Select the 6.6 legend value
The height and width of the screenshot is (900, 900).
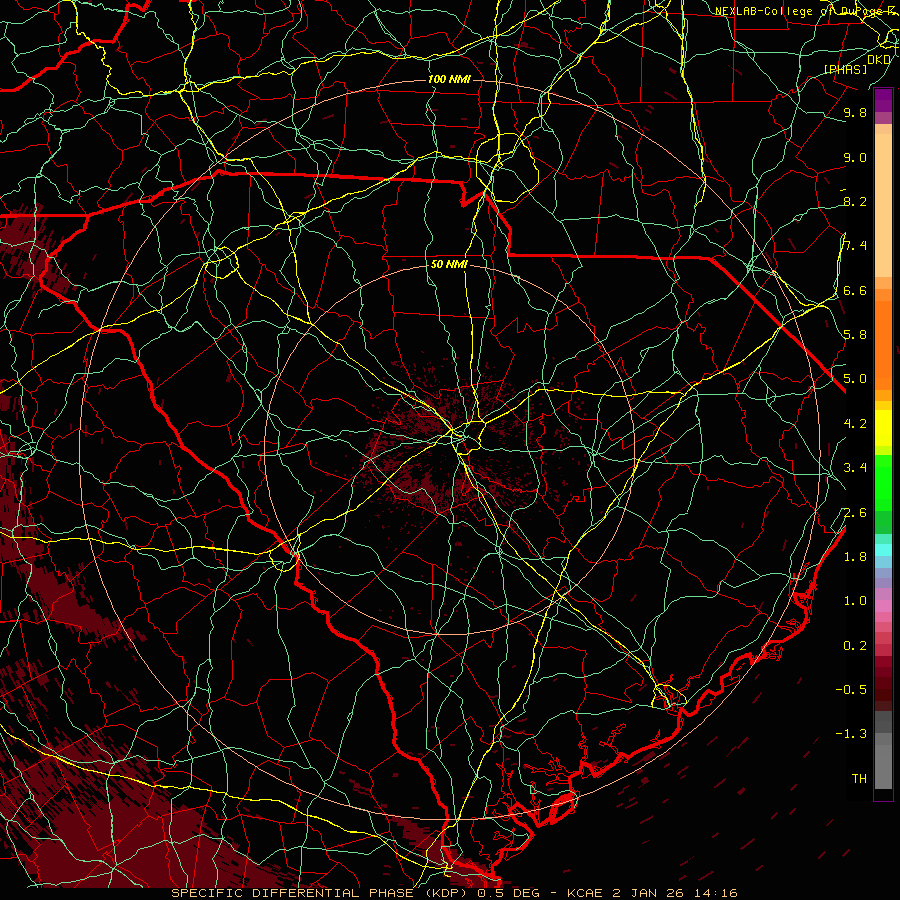click(x=855, y=290)
